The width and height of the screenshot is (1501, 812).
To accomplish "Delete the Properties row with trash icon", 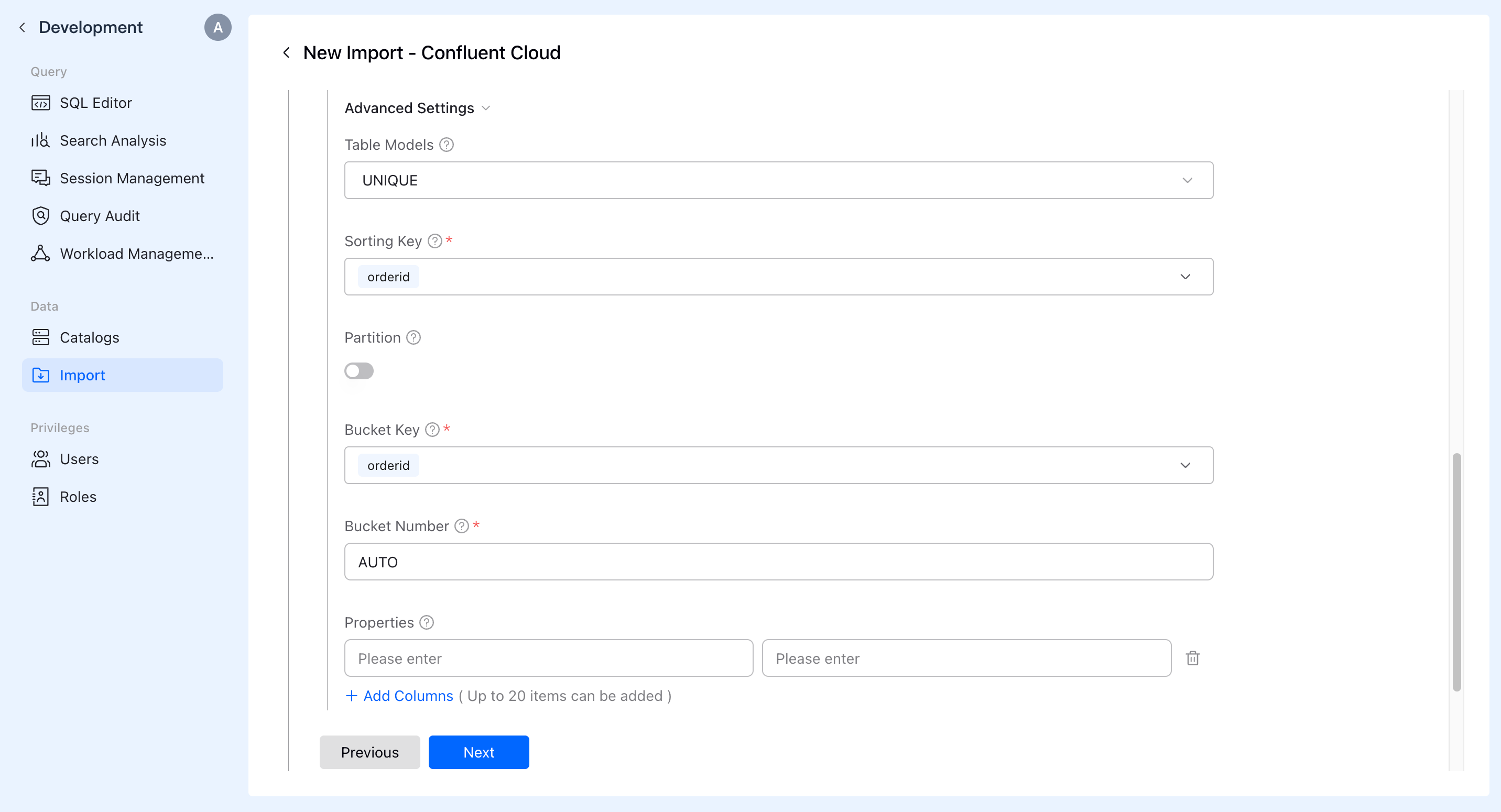I will coord(1192,658).
